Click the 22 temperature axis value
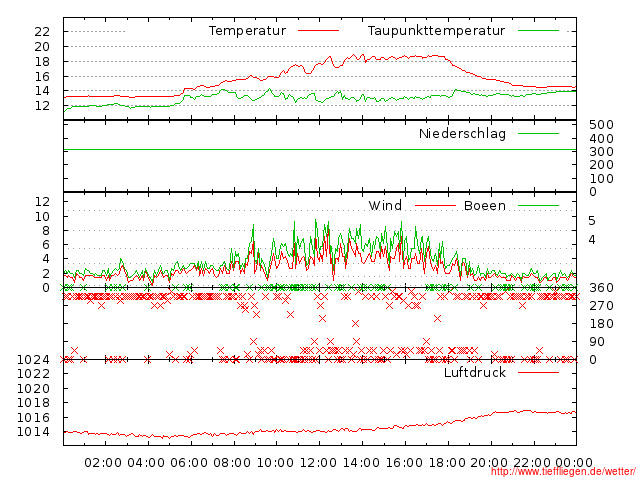 click(x=42, y=31)
